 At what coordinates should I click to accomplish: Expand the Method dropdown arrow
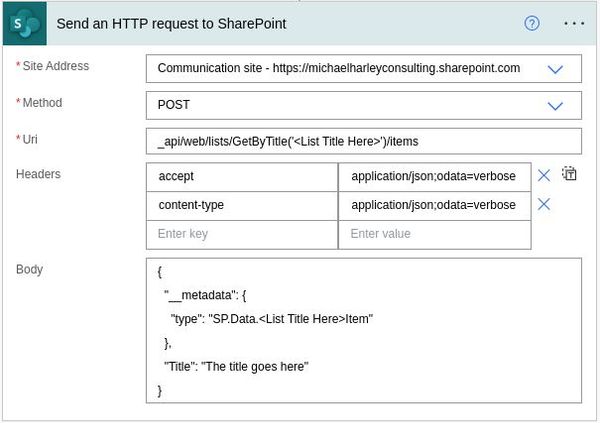pyautogui.click(x=555, y=106)
